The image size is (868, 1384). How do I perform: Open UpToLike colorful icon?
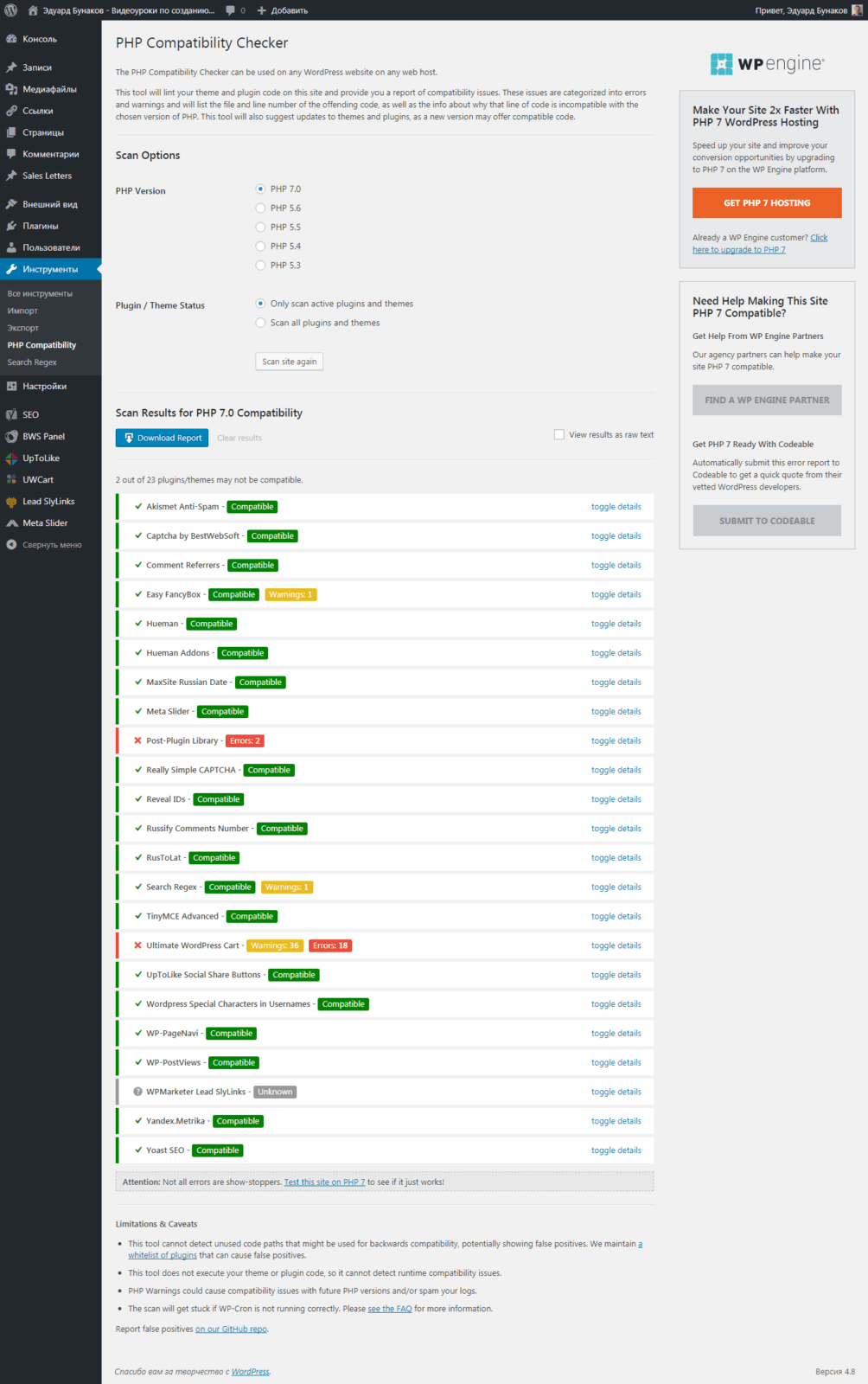(x=11, y=458)
